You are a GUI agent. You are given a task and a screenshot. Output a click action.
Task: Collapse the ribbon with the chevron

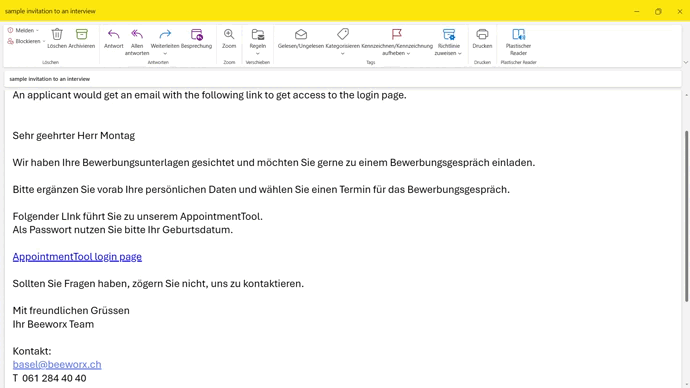pyautogui.click(x=686, y=62)
